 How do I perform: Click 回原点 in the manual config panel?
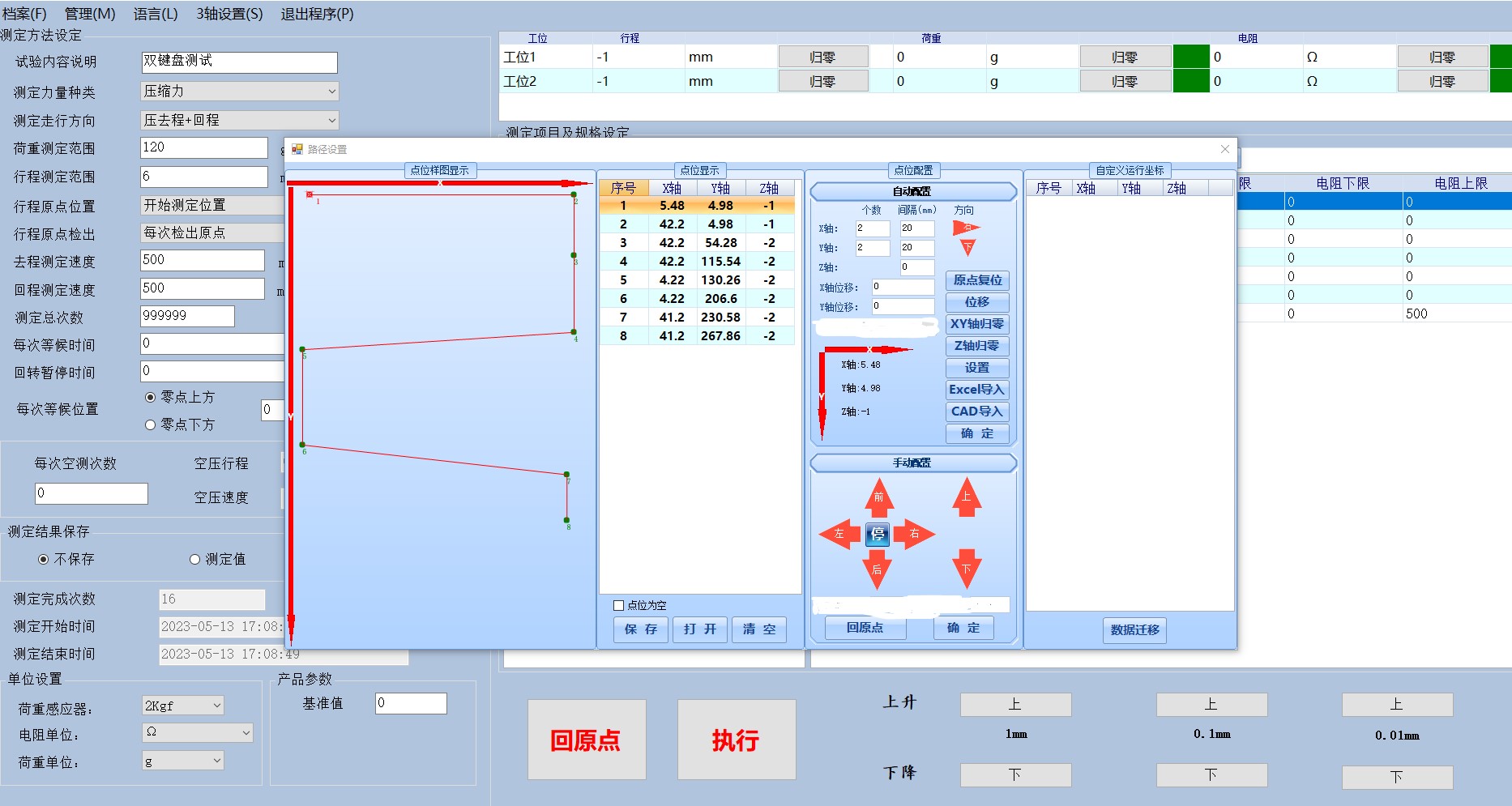pos(865,628)
